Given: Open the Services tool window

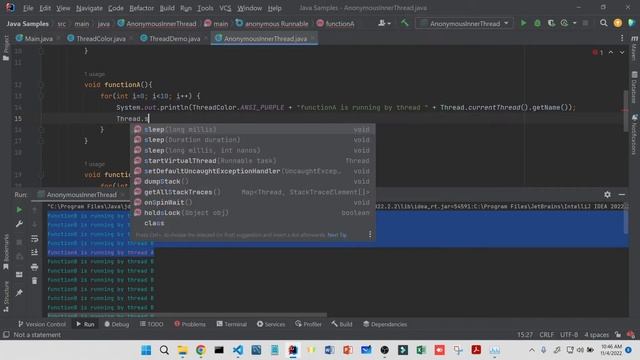Looking at the screenshot, I should [x=271, y=324].
